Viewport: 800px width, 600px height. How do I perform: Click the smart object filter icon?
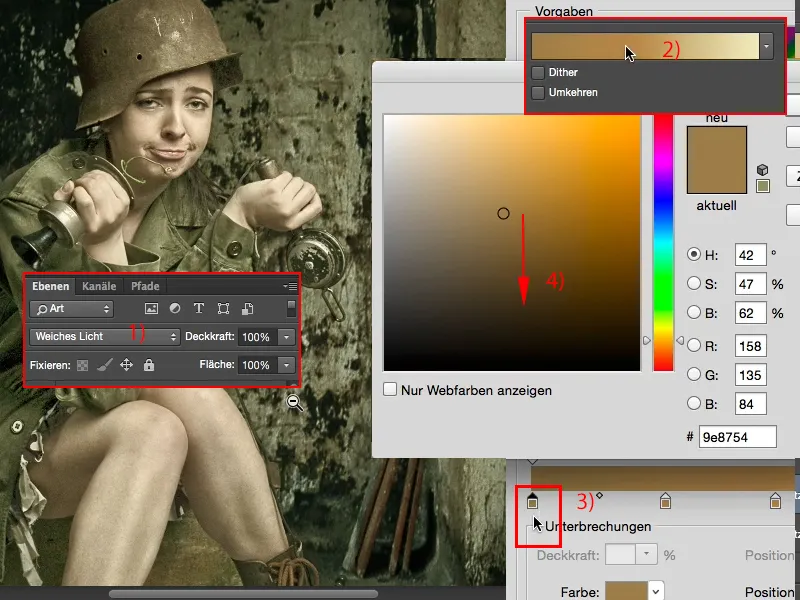tap(247, 307)
